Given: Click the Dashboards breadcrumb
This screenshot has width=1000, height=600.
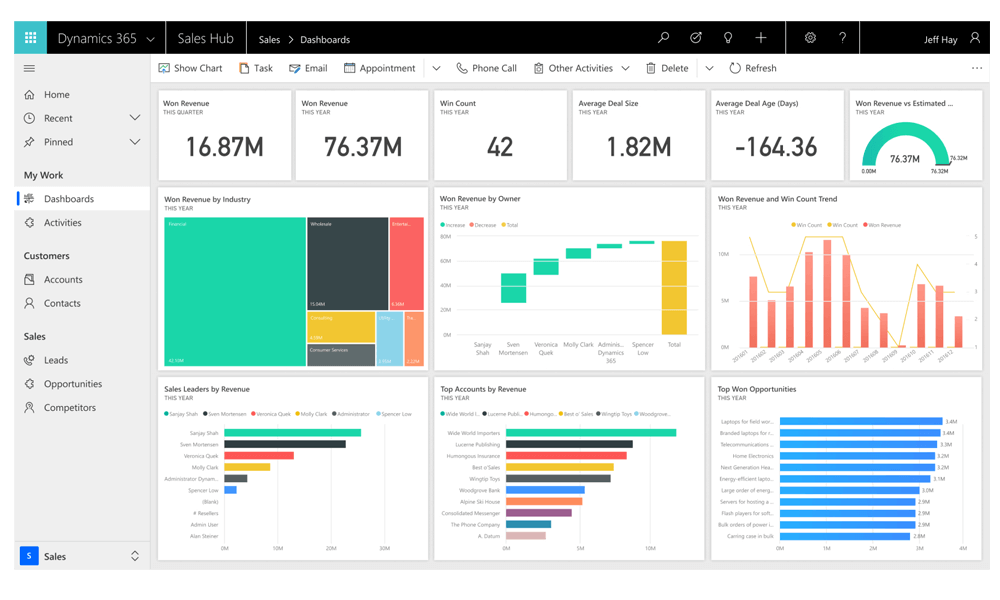Looking at the screenshot, I should click(325, 40).
